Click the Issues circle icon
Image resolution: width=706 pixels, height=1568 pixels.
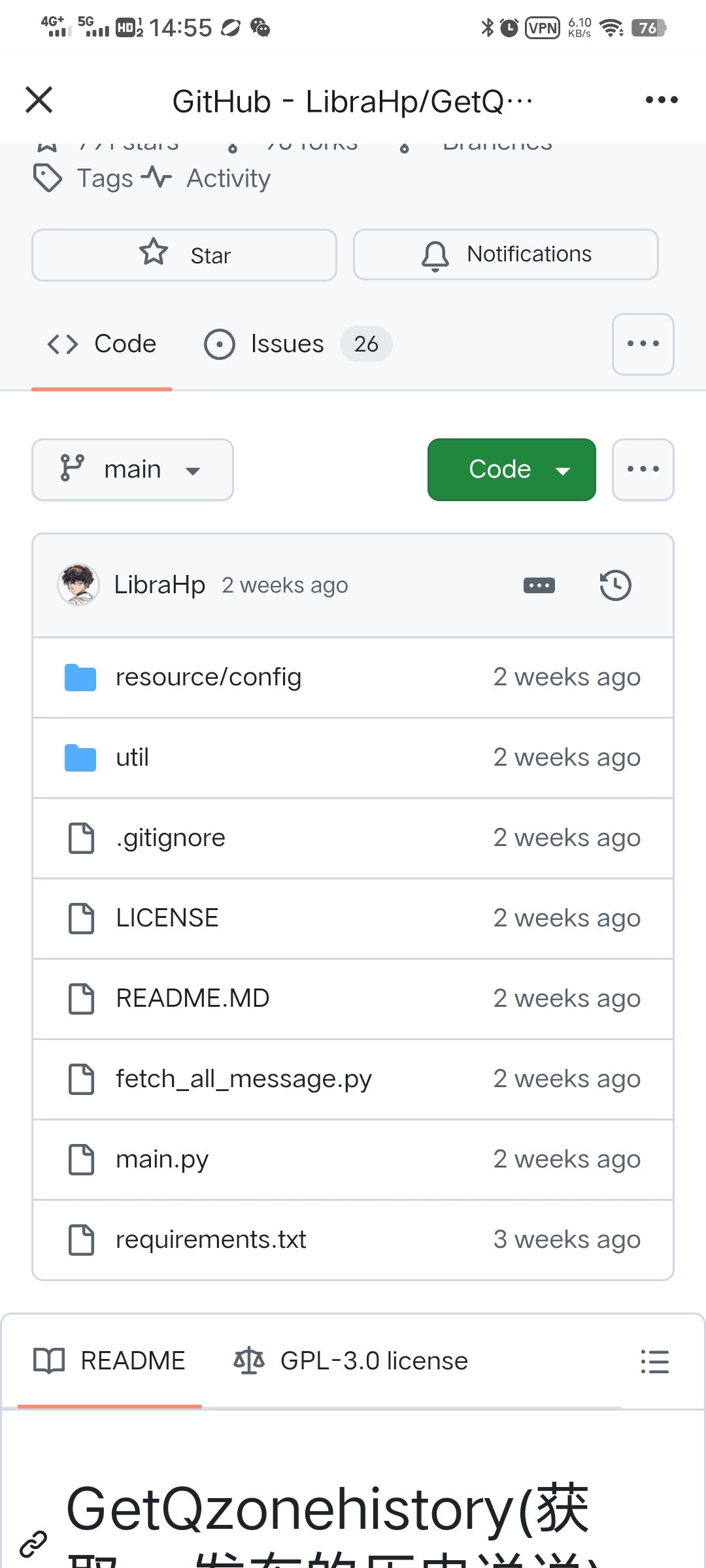220,344
